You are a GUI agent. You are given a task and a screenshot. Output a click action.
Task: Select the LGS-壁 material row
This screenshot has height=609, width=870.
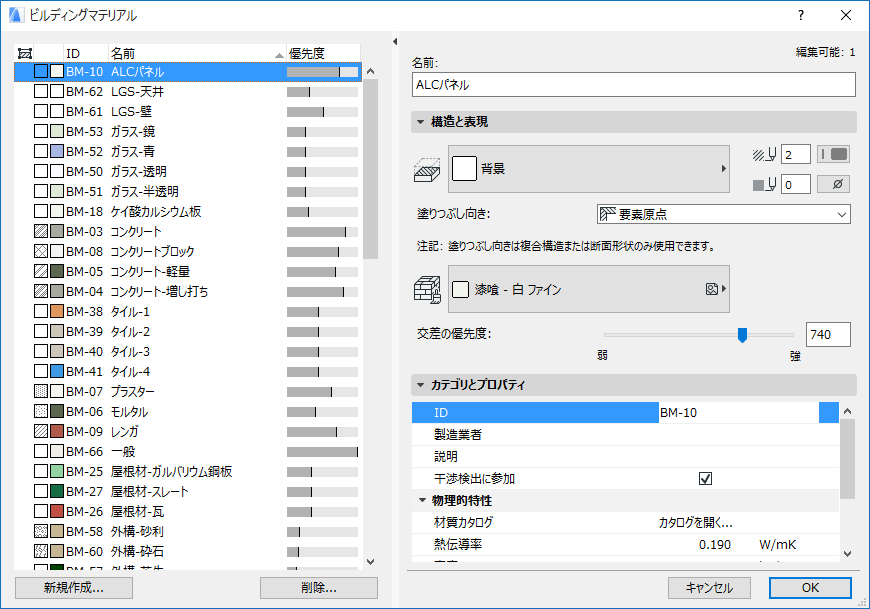(x=188, y=111)
